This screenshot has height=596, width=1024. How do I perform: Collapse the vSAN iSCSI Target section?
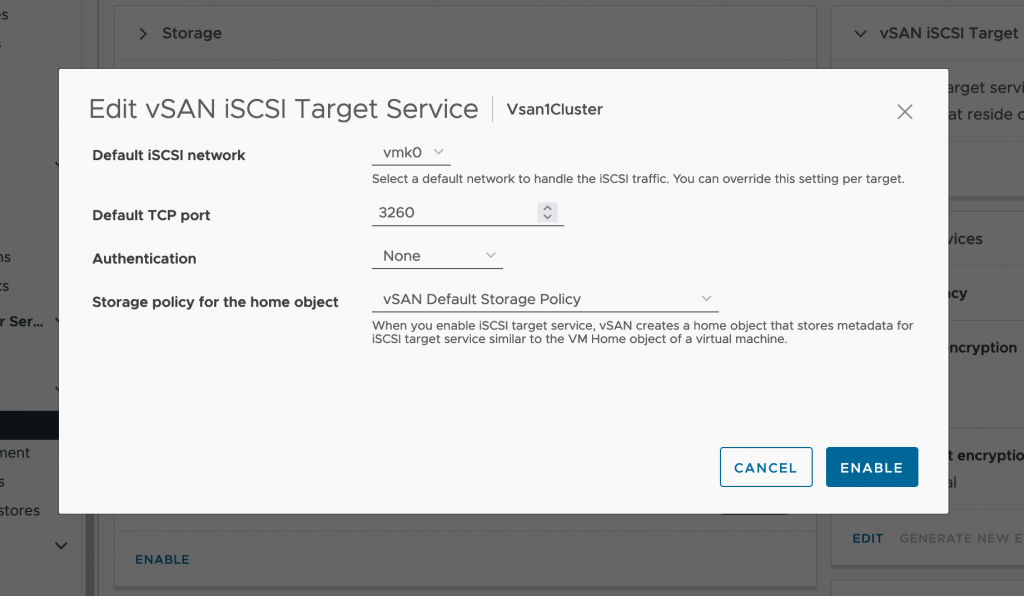(x=861, y=33)
